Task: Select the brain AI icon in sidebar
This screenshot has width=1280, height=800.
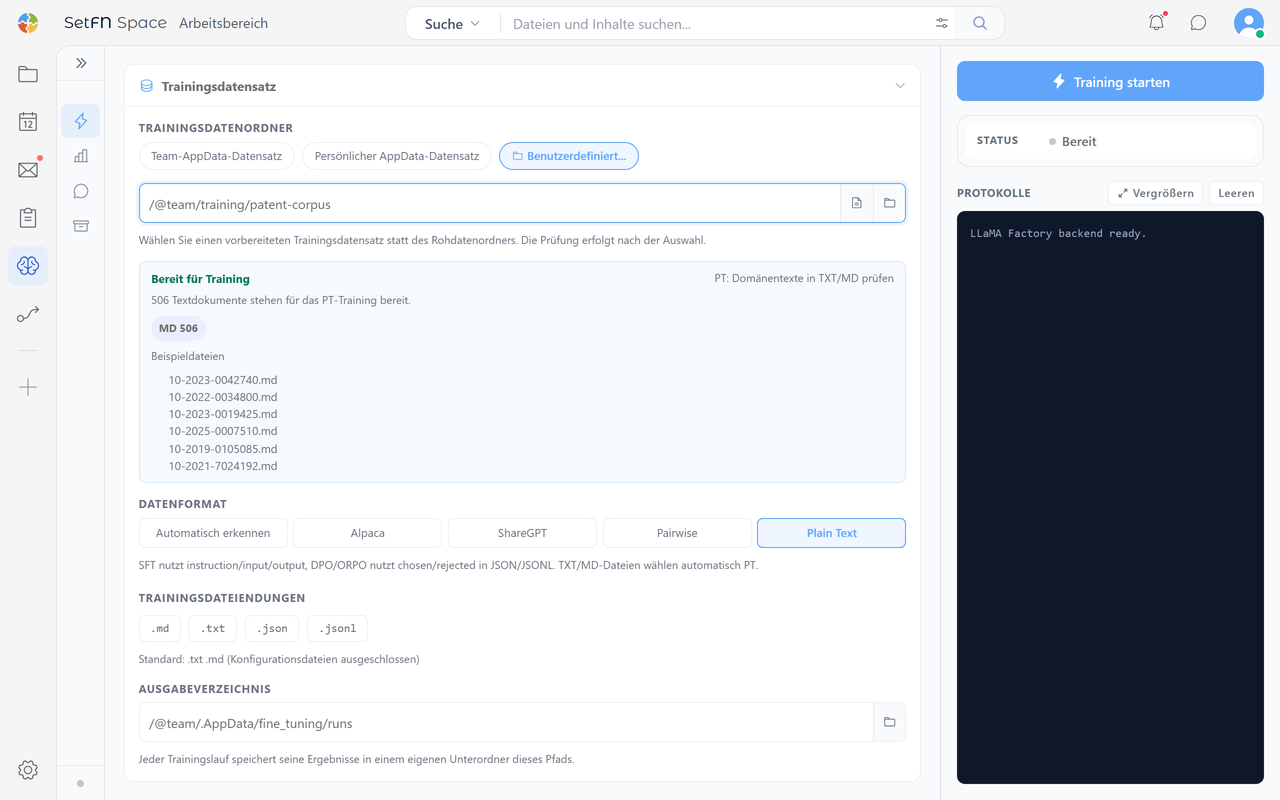Action: point(28,266)
